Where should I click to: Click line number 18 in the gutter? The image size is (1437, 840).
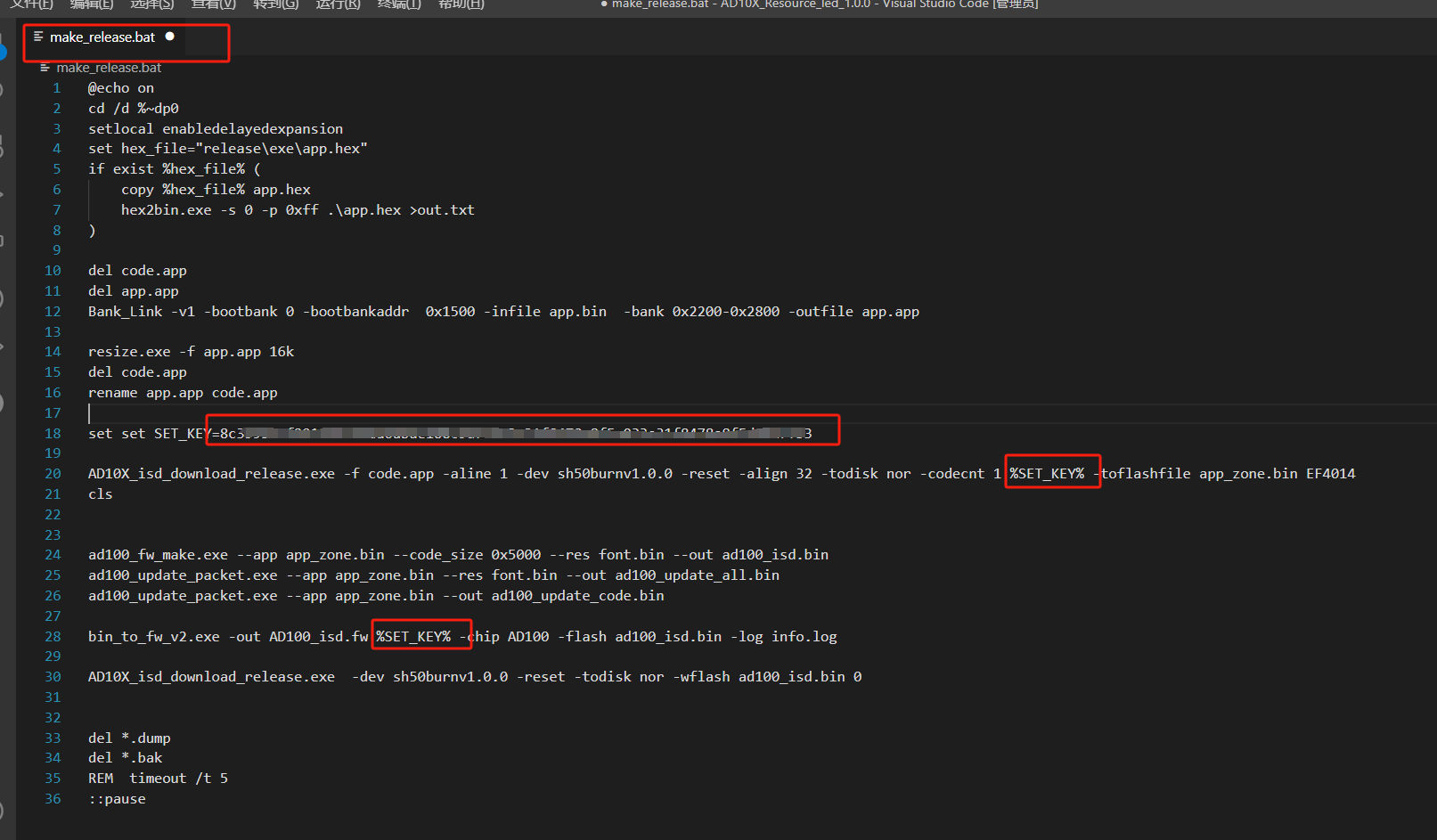53,434
